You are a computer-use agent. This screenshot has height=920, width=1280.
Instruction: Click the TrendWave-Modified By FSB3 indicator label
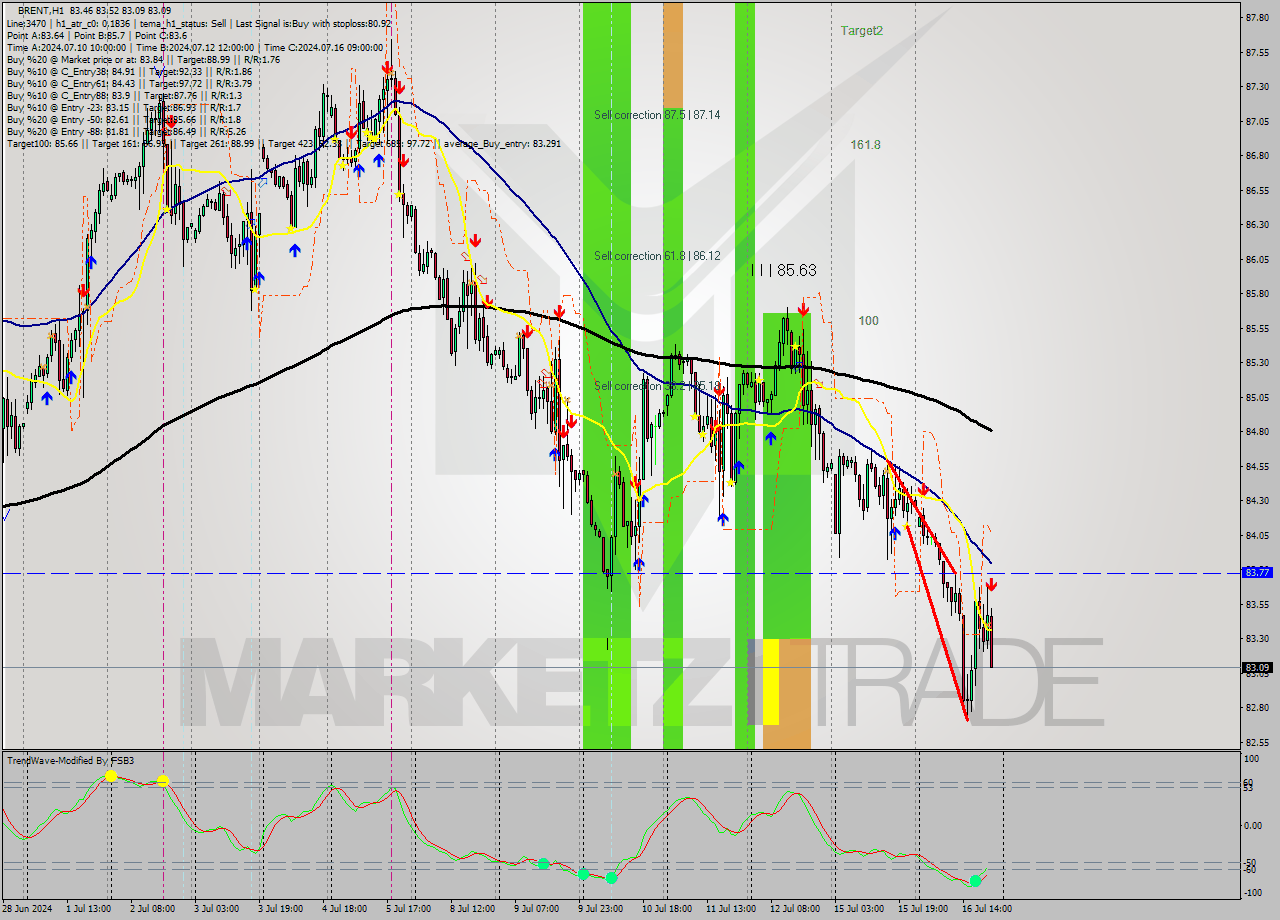71,761
